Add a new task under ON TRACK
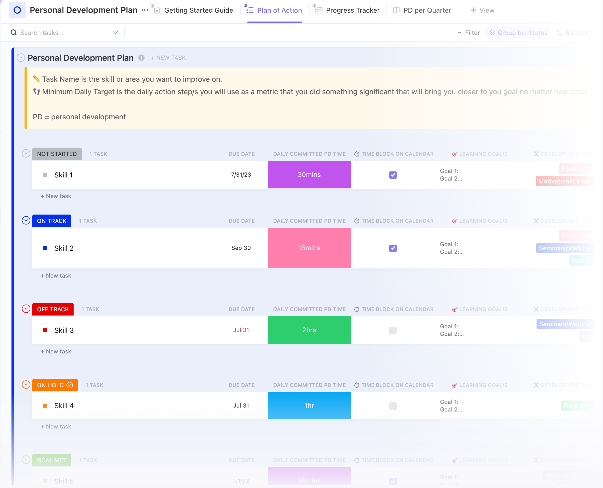This screenshot has width=603, height=488. [56, 276]
